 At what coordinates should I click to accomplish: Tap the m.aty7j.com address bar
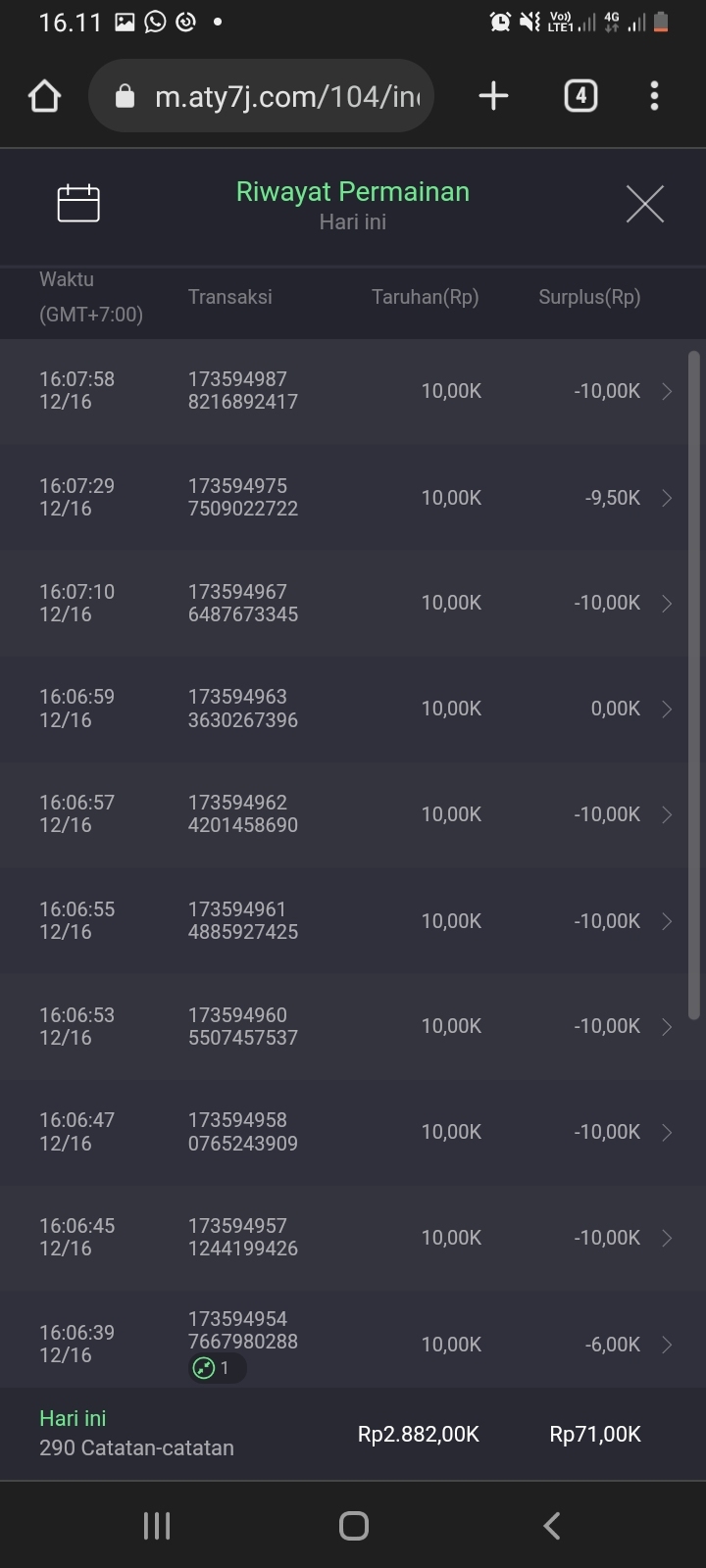(284, 96)
